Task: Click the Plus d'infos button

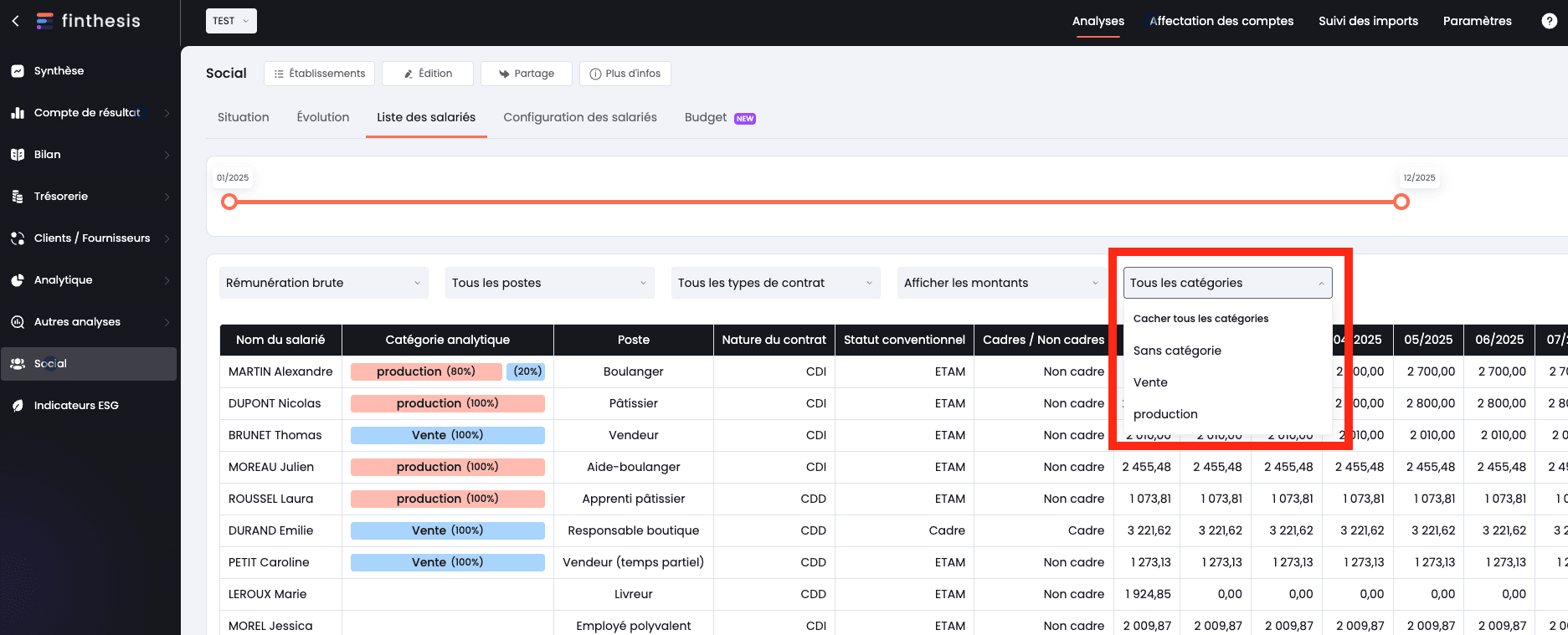Action: pos(625,74)
